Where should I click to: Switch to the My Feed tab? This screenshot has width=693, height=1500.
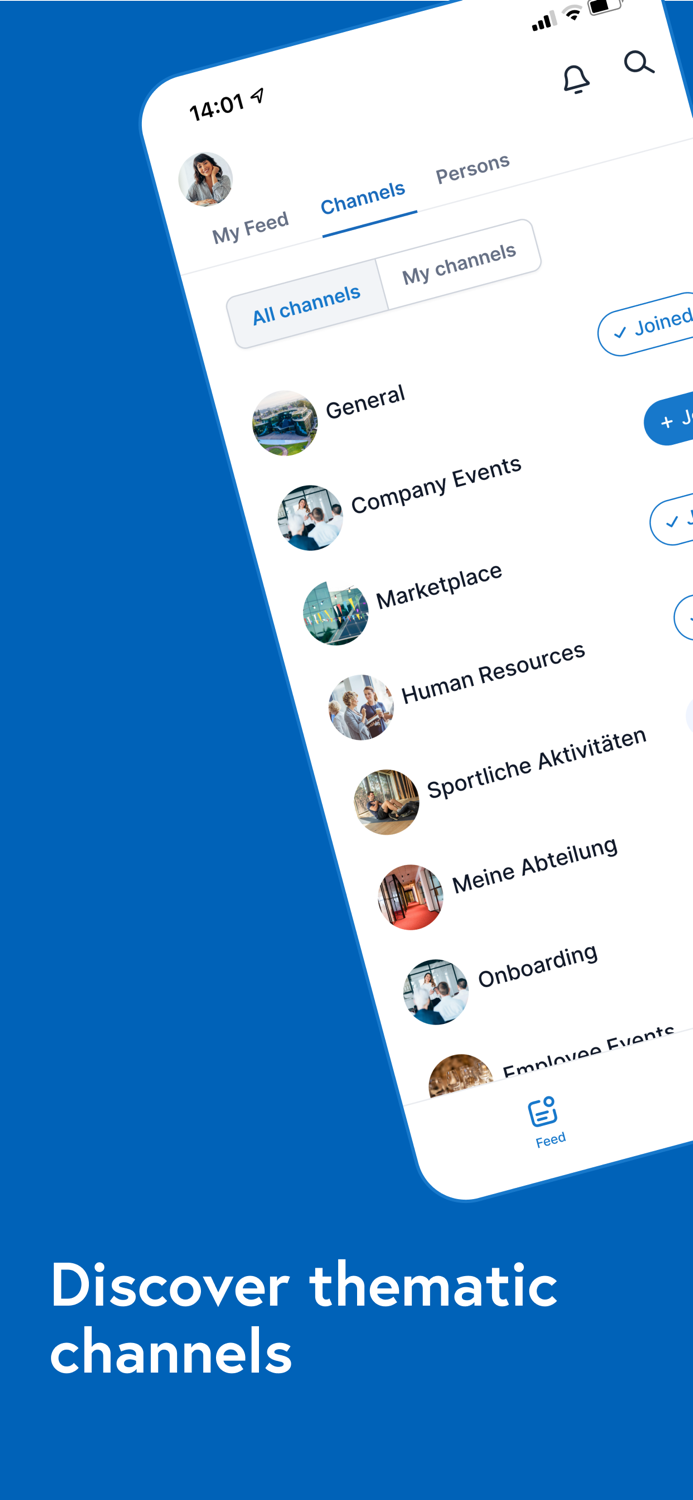[250, 227]
